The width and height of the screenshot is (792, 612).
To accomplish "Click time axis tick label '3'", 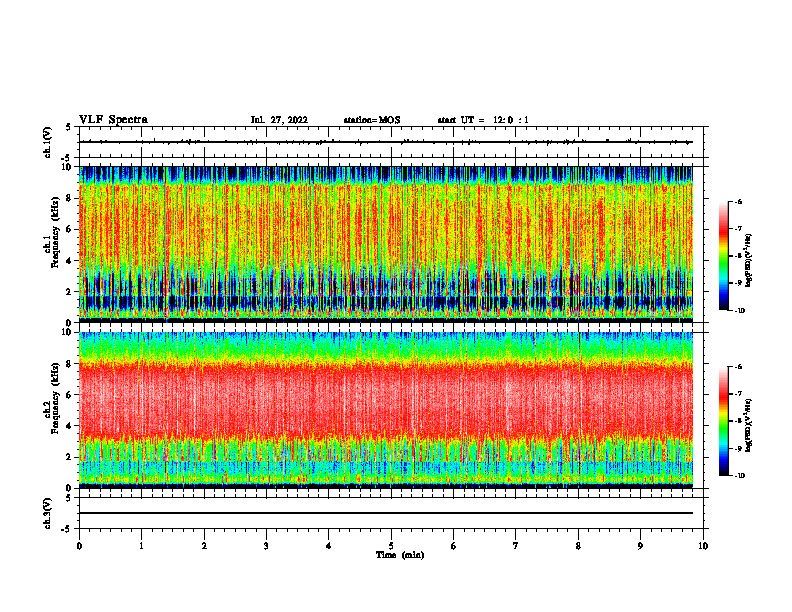I will tap(266, 546).
